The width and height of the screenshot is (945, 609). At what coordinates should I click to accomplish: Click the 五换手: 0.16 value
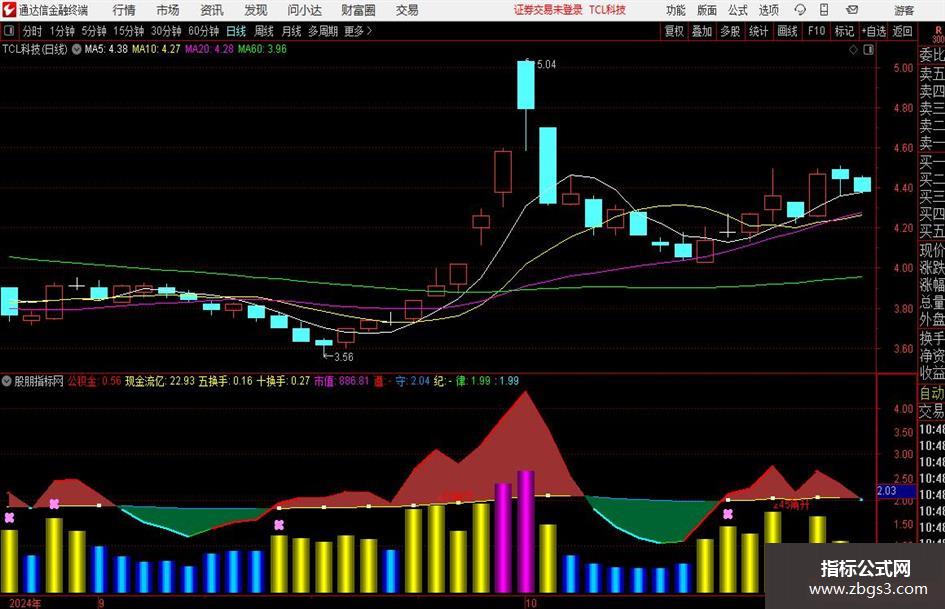click(225, 381)
